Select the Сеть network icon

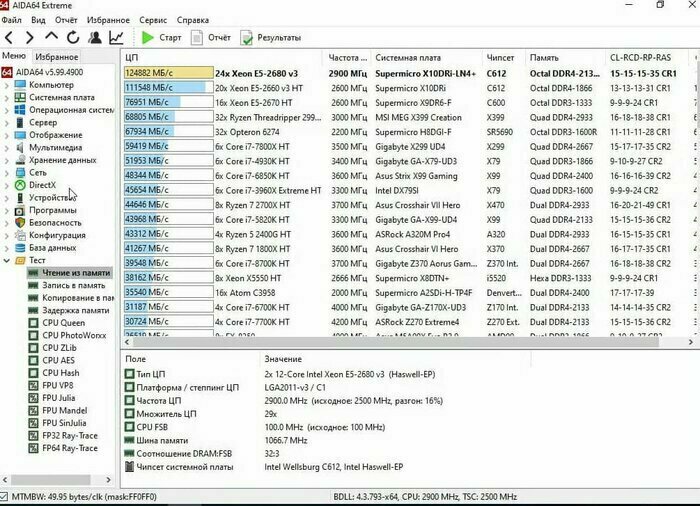coord(20,172)
